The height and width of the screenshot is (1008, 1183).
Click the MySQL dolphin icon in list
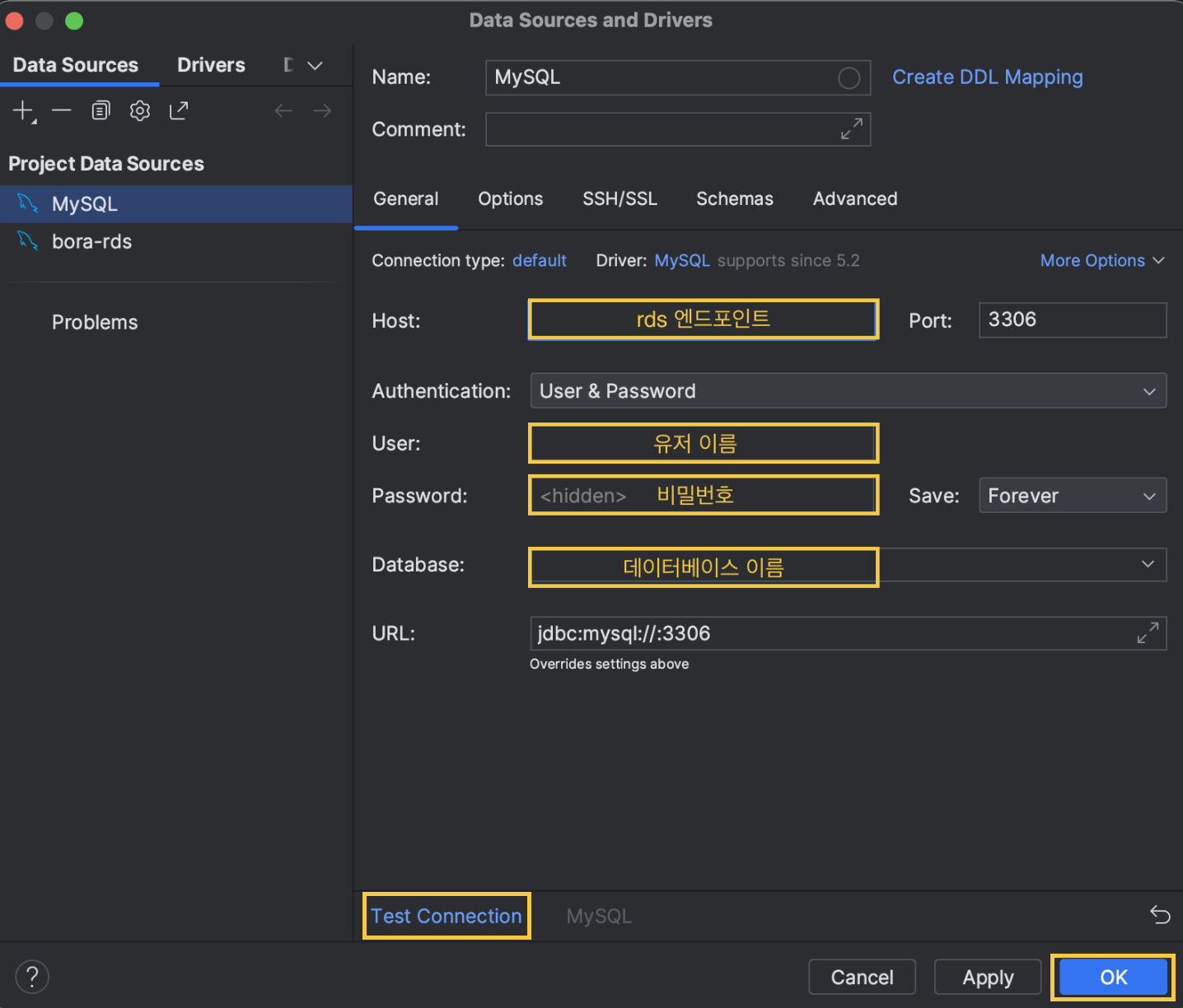[x=28, y=203]
